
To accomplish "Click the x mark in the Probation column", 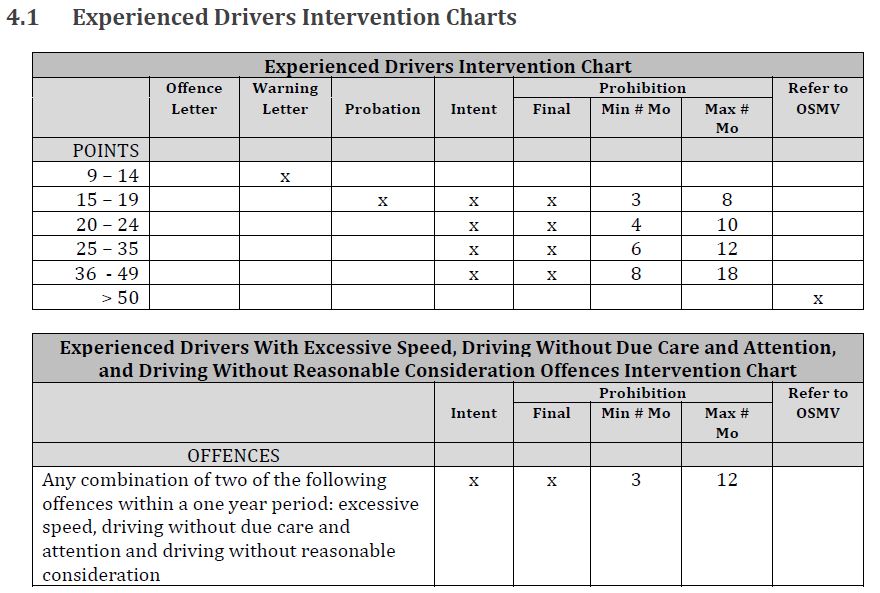I will [x=382, y=201].
